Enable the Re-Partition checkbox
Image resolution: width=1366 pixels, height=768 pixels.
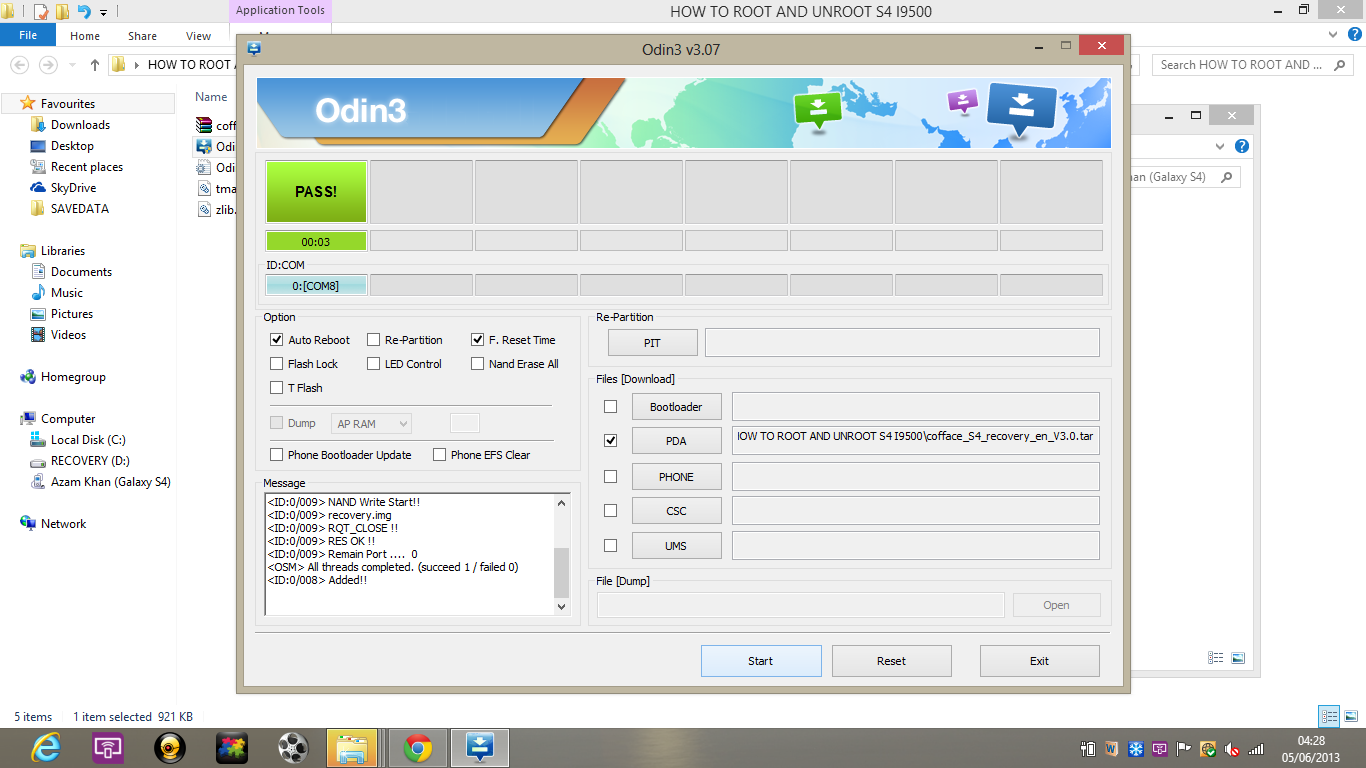pyautogui.click(x=374, y=340)
